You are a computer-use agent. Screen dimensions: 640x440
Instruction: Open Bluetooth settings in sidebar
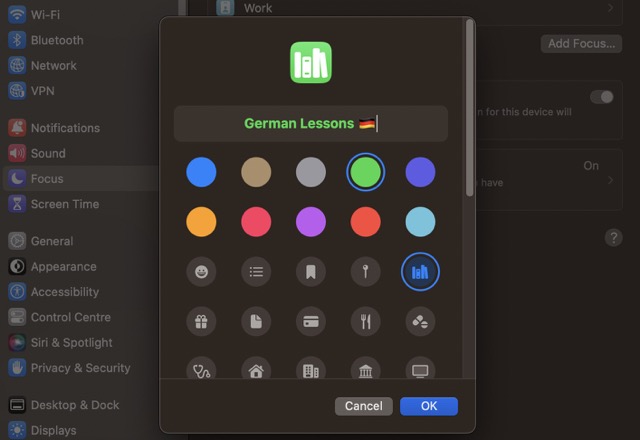[57, 40]
